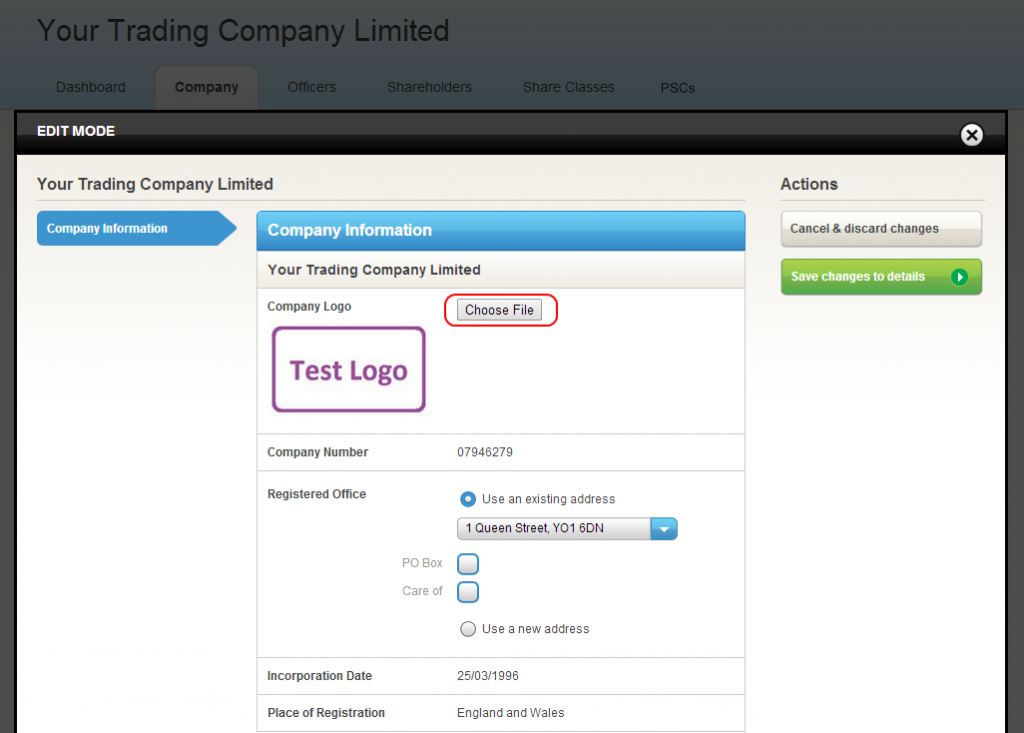Open the 1 Queen Street address combo box

click(x=555, y=528)
